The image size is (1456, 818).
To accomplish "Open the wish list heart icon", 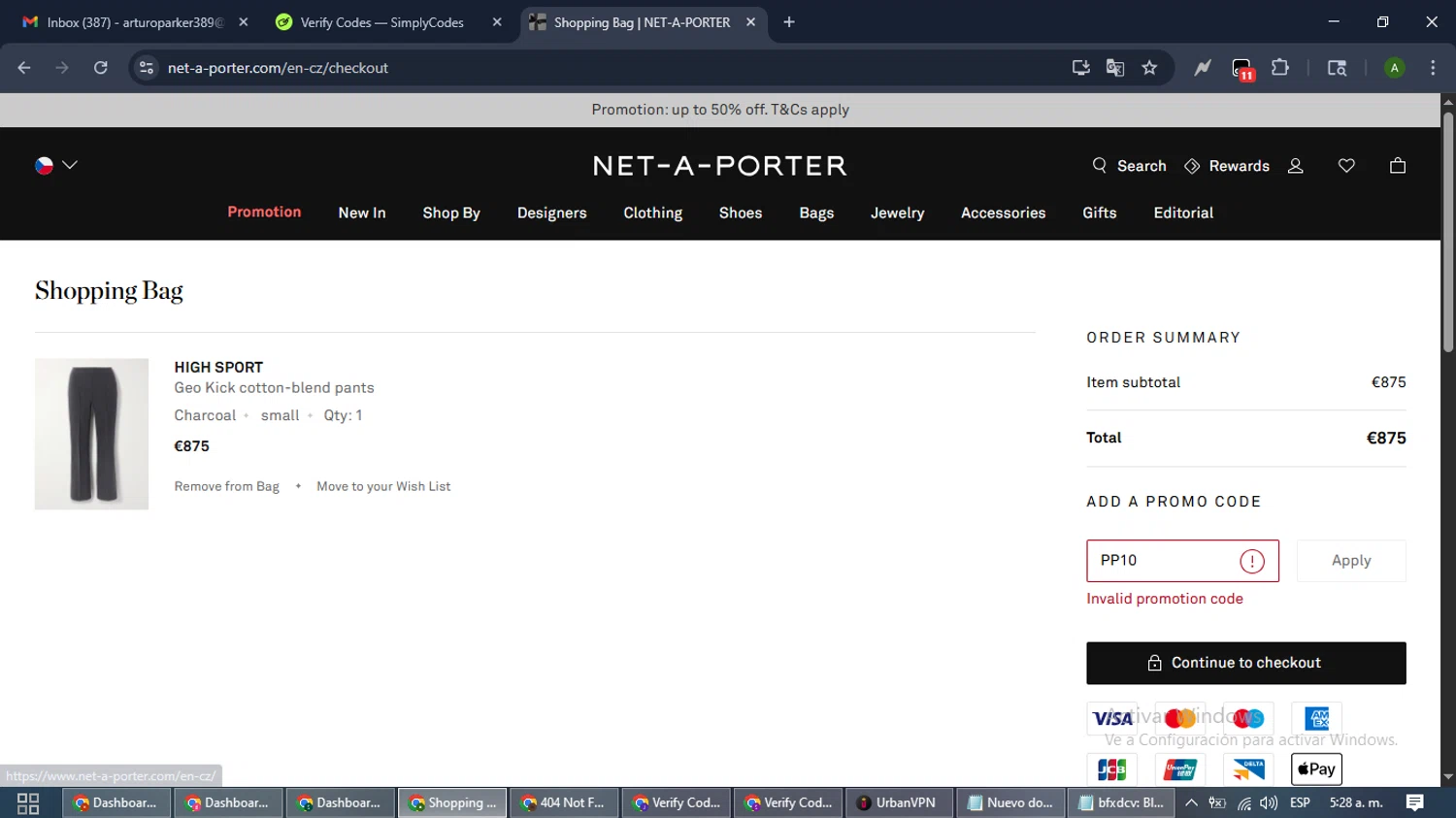I will click(x=1346, y=166).
